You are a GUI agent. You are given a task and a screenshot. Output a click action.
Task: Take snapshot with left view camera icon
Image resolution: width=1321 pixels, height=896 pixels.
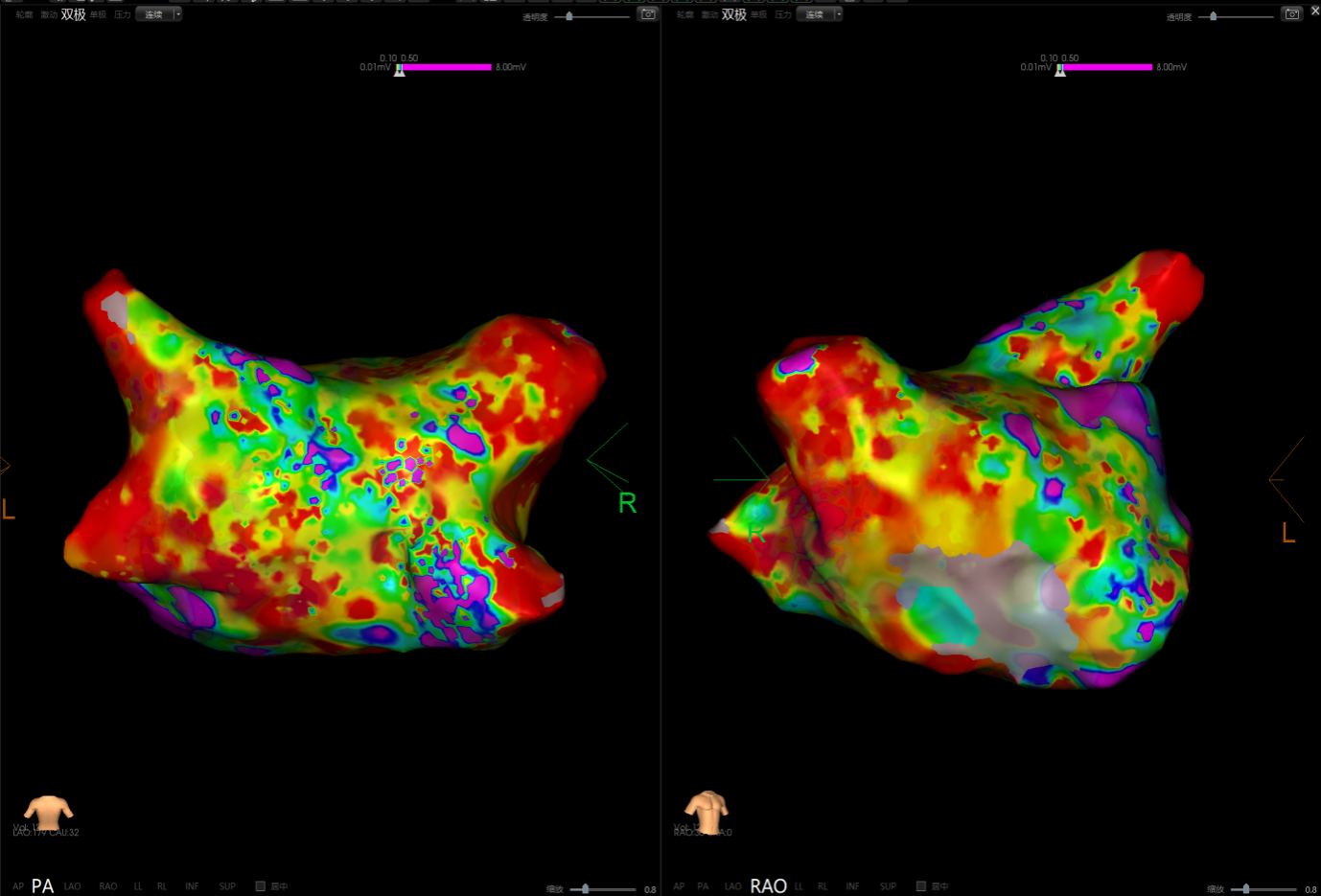click(x=648, y=14)
